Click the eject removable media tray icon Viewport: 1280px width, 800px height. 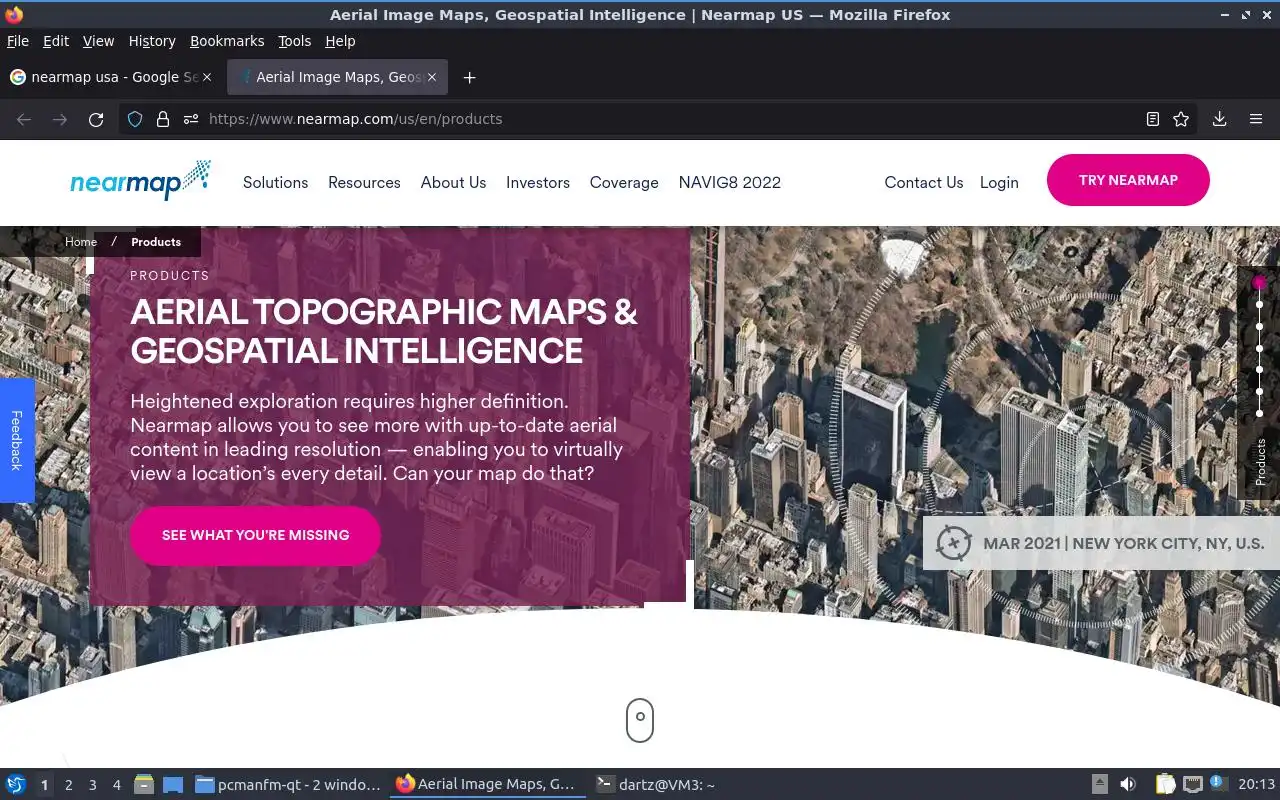[x=1099, y=784]
